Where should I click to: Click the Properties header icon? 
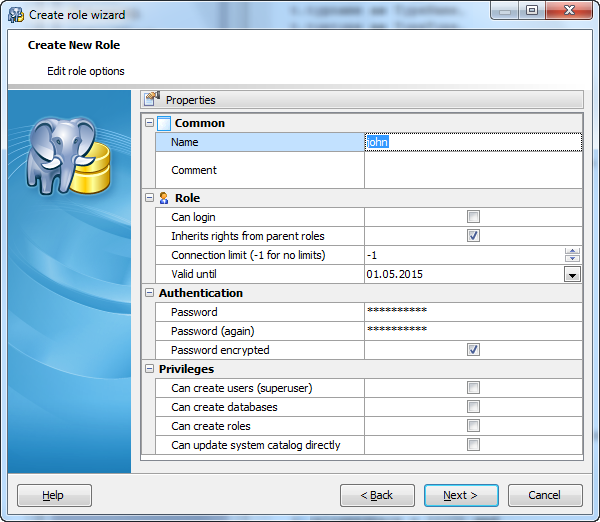(x=152, y=99)
